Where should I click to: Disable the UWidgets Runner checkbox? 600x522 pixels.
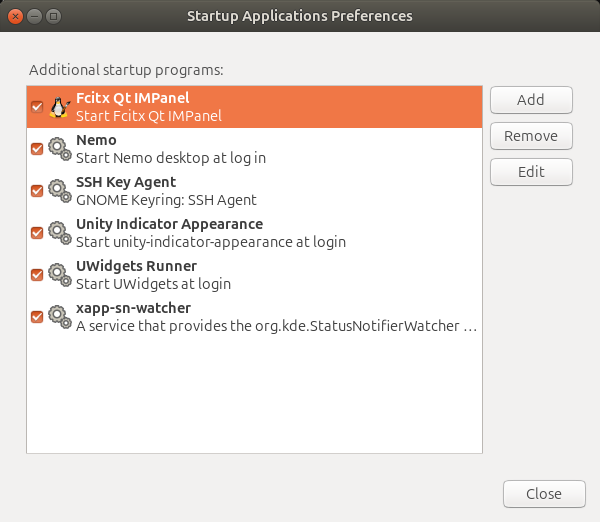[x=37, y=275]
